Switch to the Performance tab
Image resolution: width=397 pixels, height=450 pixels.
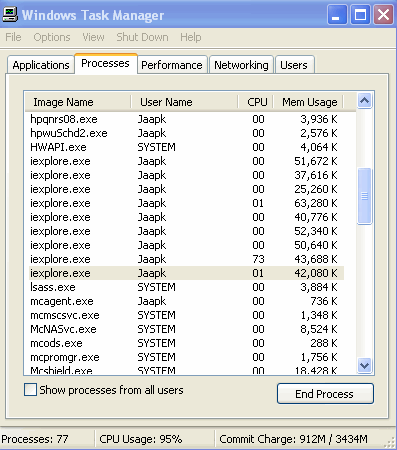[172, 65]
